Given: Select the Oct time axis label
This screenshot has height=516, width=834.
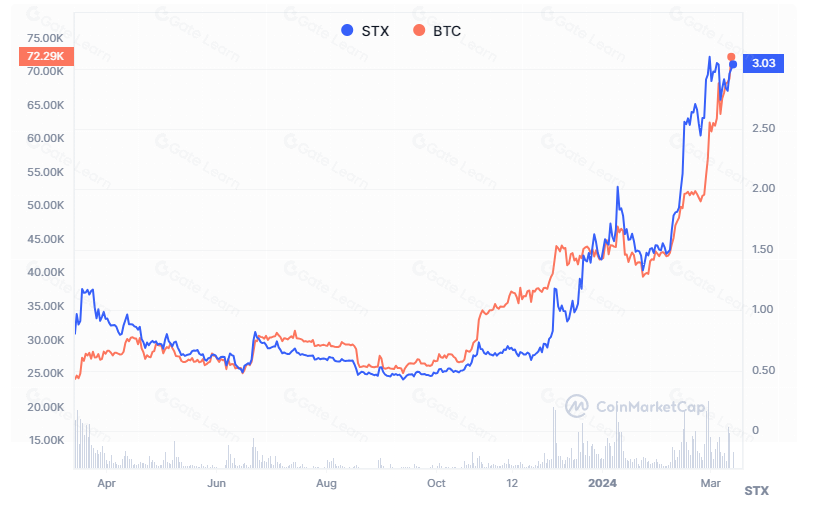Looking at the screenshot, I should 435,483.
